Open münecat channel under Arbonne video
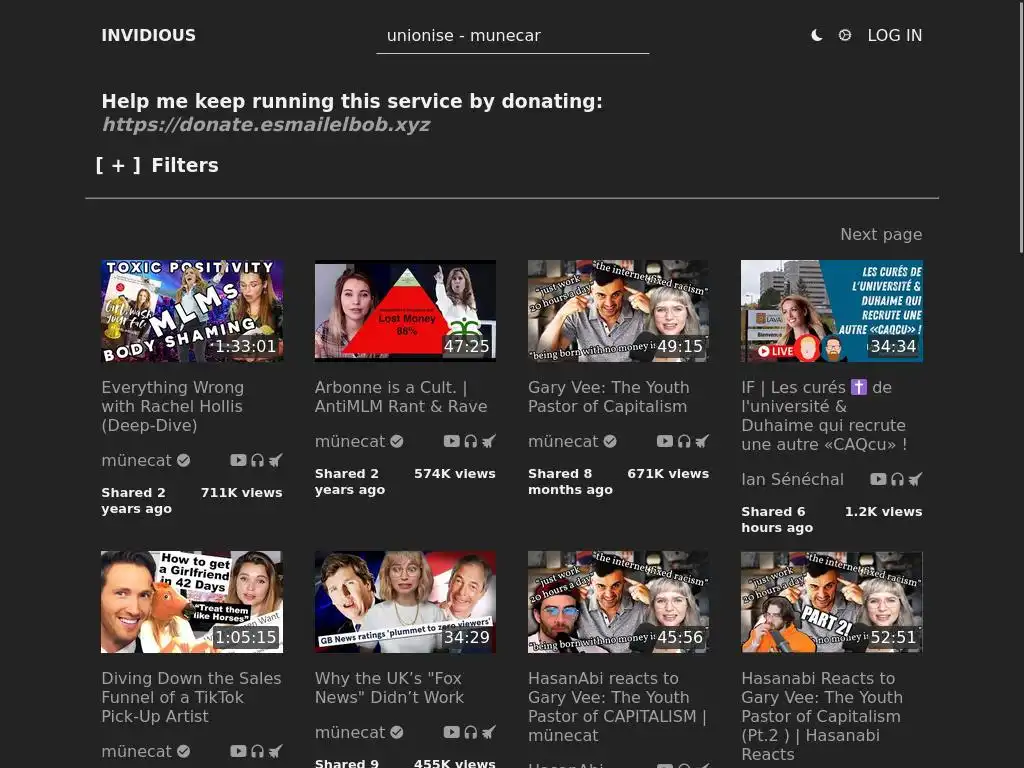1024x768 pixels. (359, 441)
